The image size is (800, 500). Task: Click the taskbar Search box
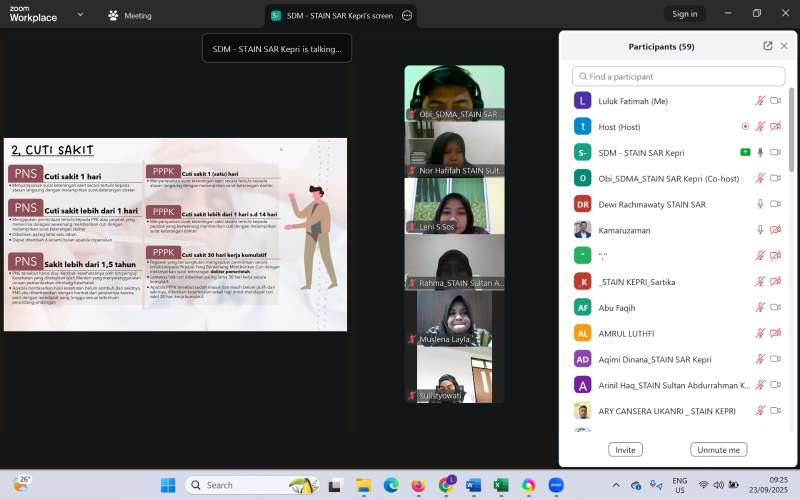(253, 485)
